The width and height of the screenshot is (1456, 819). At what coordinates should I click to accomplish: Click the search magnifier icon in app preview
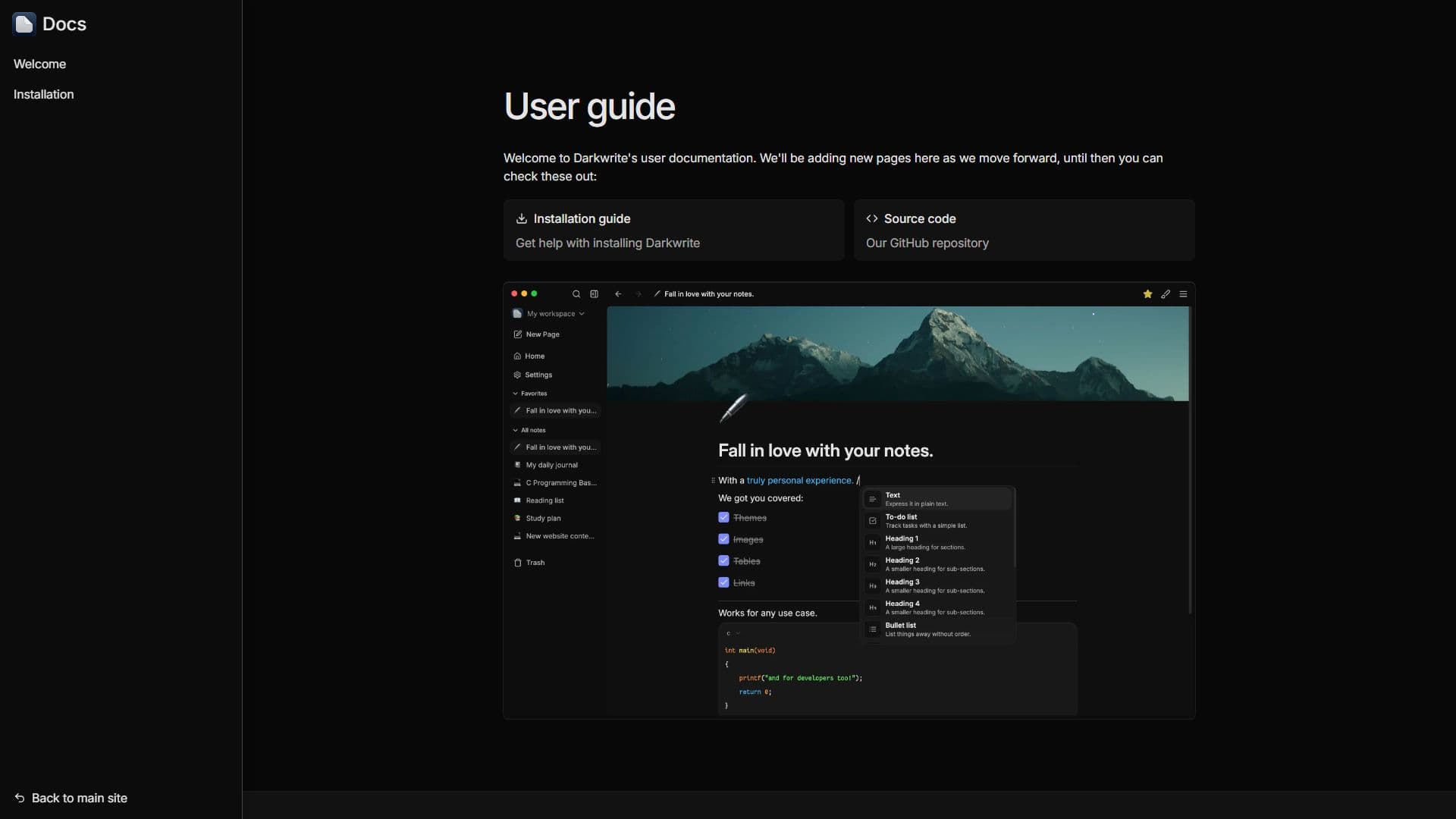pyautogui.click(x=576, y=294)
